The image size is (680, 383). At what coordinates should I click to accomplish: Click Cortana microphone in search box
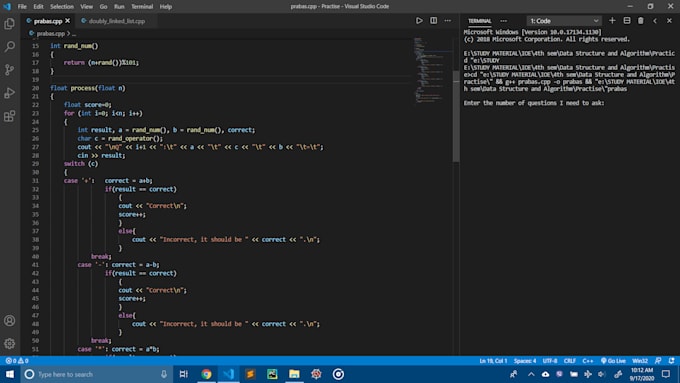click(x=164, y=374)
